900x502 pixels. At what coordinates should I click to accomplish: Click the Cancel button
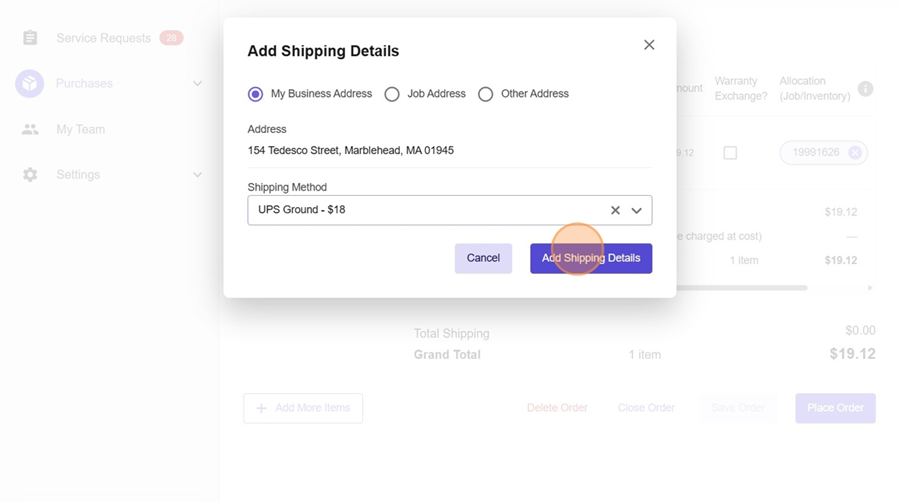[483, 258]
